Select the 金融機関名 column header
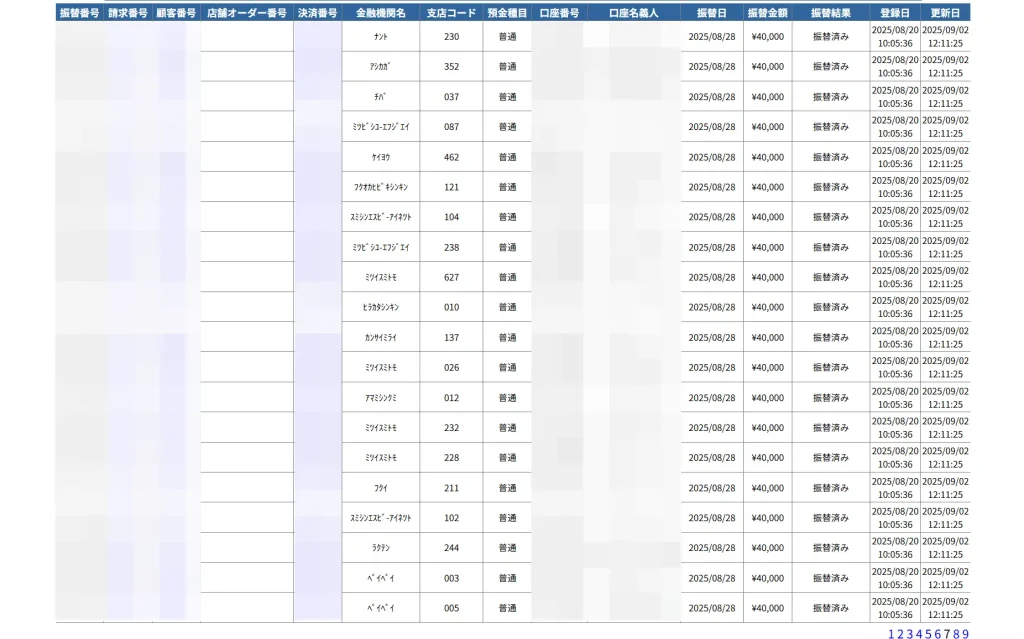The height and width of the screenshot is (639, 1024). tap(380, 13)
